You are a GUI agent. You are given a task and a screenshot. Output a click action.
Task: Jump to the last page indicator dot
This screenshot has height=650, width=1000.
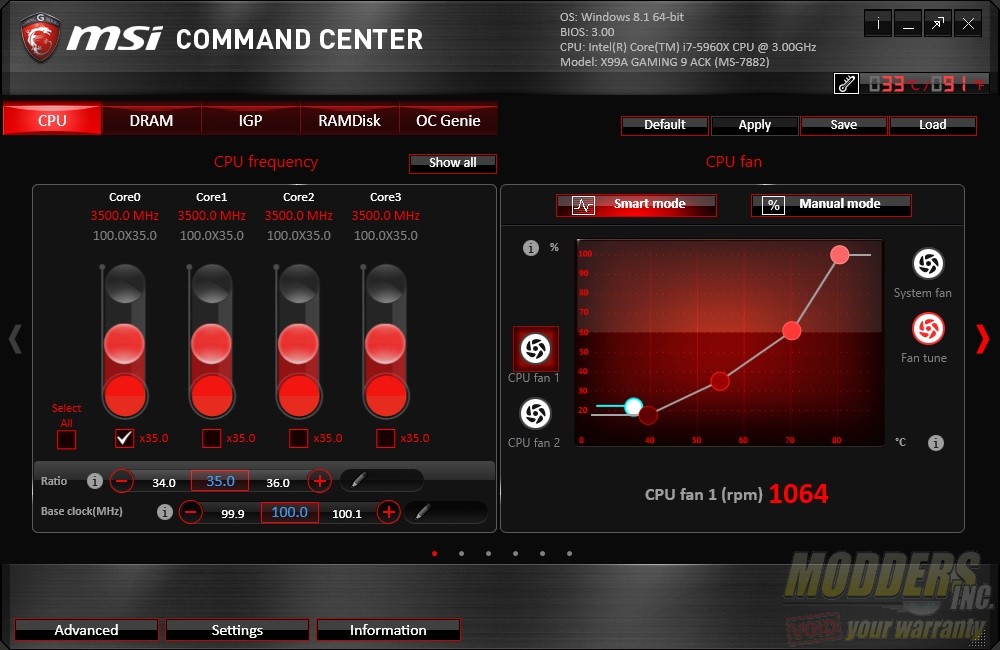[x=569, y=554]
